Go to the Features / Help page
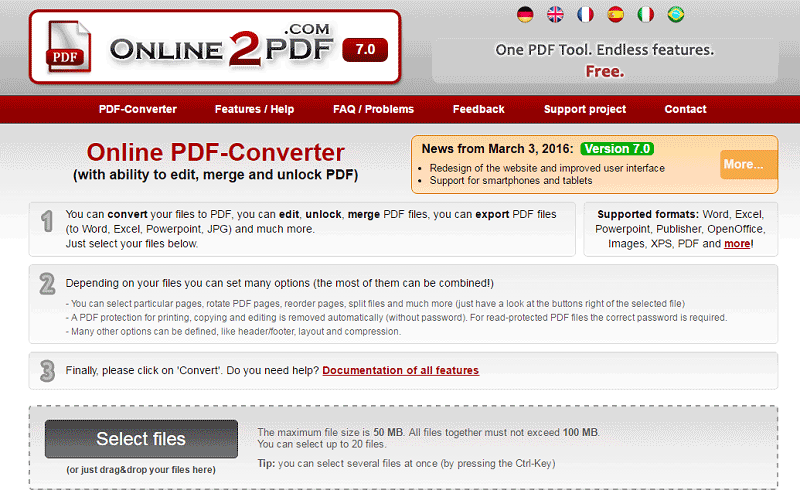800x497 pixels. (255, 109)
